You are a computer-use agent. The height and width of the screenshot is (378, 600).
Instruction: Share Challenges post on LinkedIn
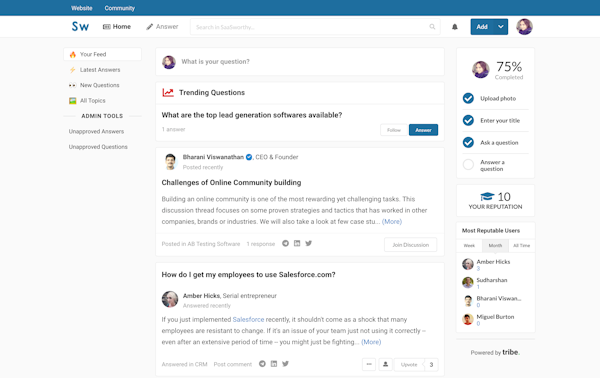[x=297, y=243]
